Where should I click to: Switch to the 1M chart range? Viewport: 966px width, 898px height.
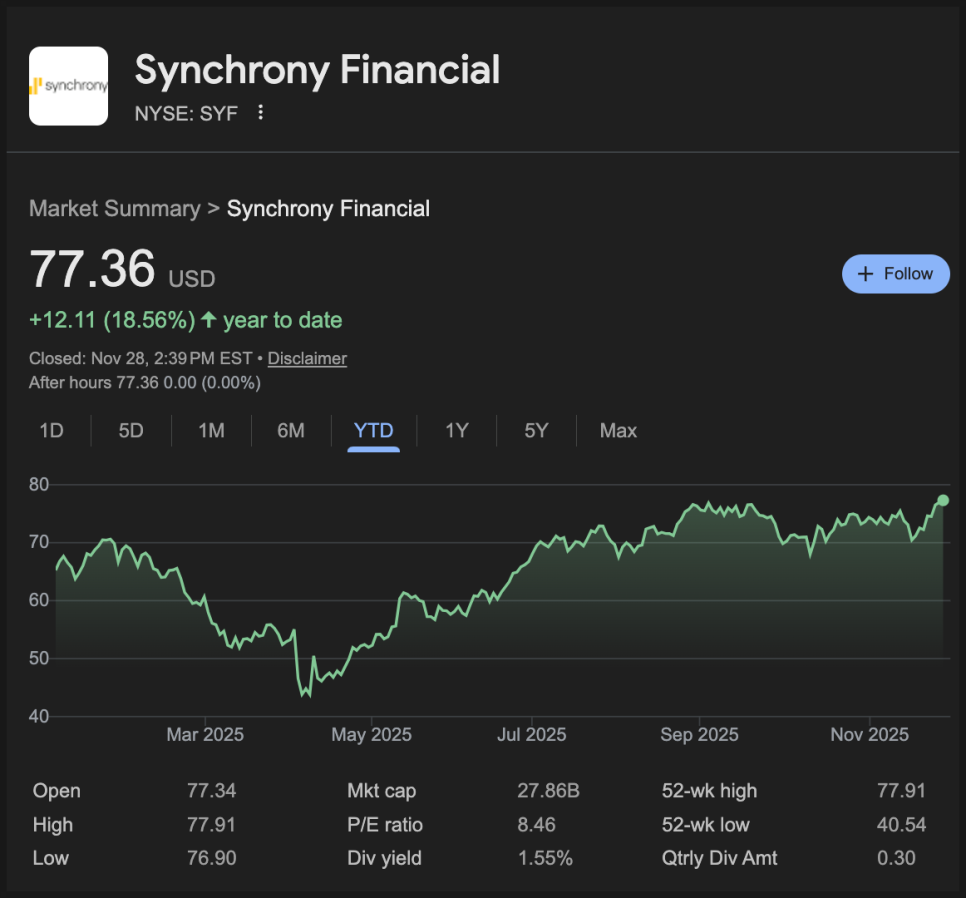coord(211,431)
